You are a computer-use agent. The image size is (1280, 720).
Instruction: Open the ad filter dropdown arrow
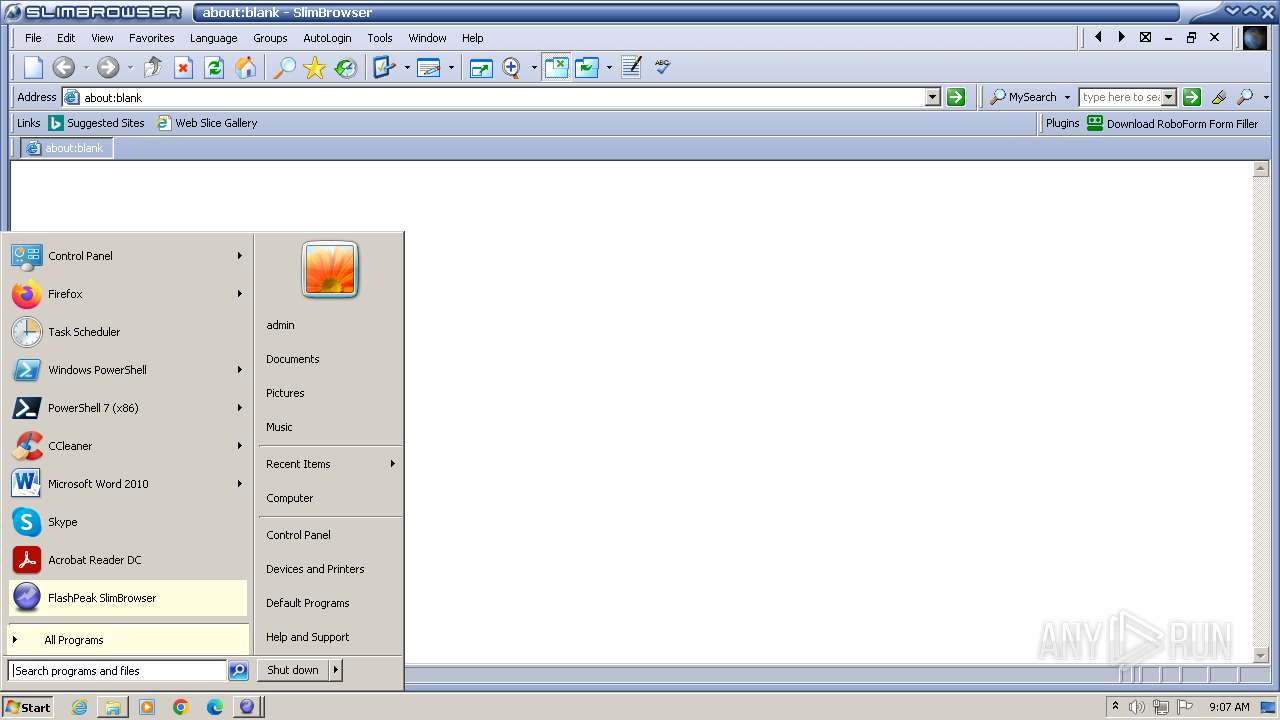(x=609, y=68)
